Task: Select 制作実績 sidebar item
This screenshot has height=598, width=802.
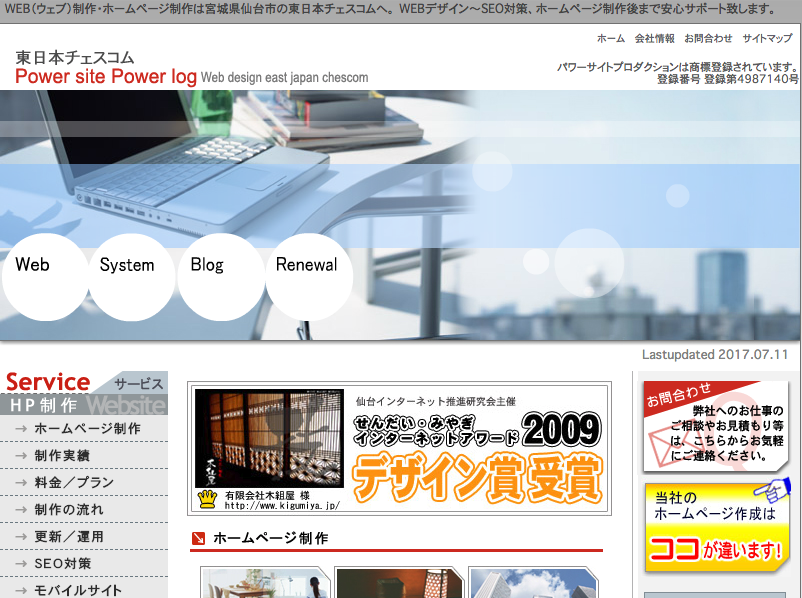Action: (62, 455)
